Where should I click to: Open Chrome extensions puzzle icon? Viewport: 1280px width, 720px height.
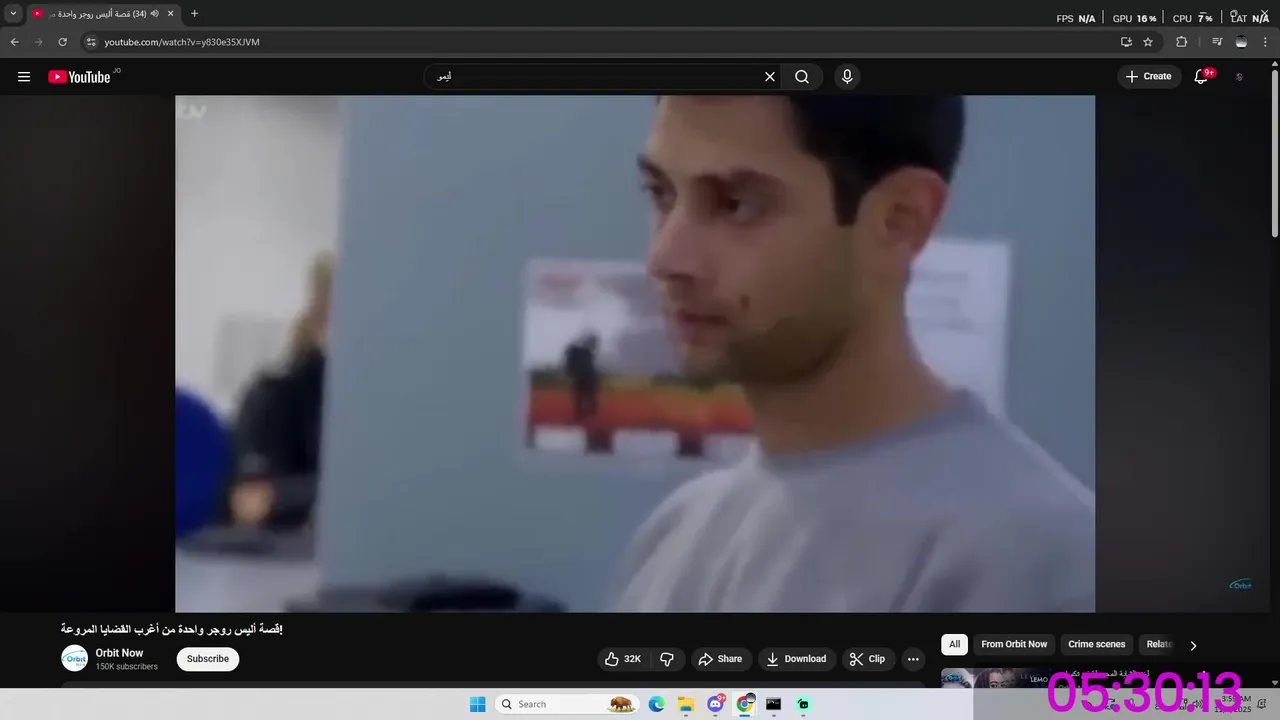pos(1181,42)
